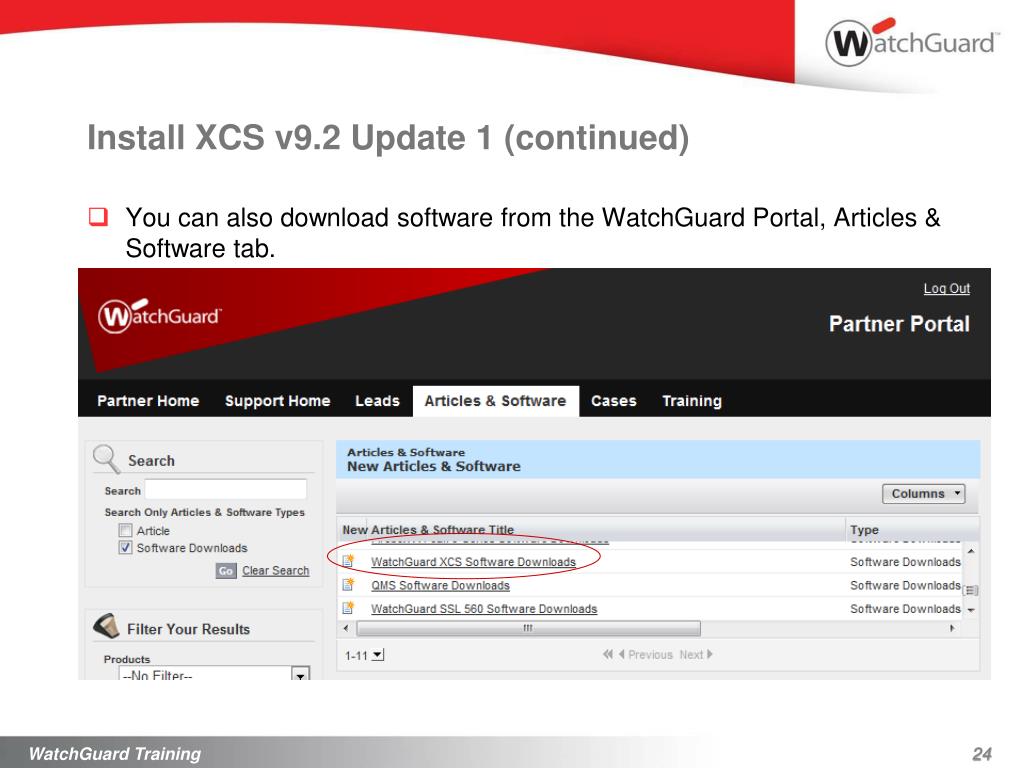Click the New Articles & Software heading
Image resolution: width=1024 pixels, height=768 pixels.
[x=434, y=466]
